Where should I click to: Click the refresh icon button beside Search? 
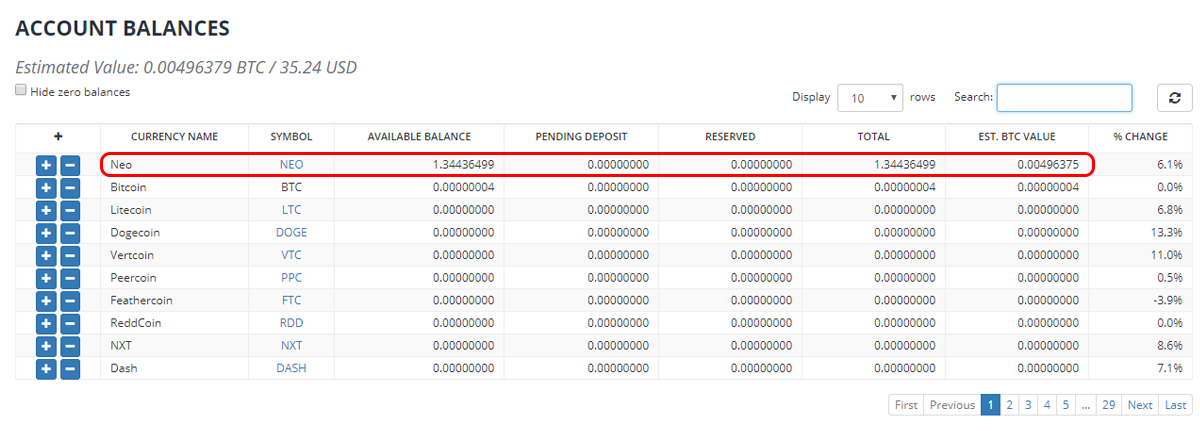1174,98
